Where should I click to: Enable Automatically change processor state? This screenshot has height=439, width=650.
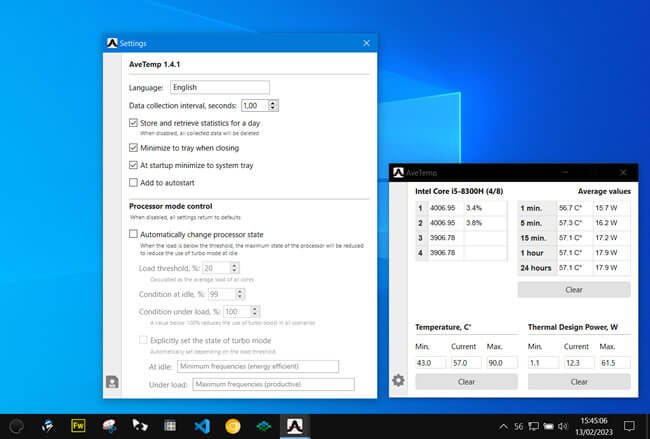133,234
